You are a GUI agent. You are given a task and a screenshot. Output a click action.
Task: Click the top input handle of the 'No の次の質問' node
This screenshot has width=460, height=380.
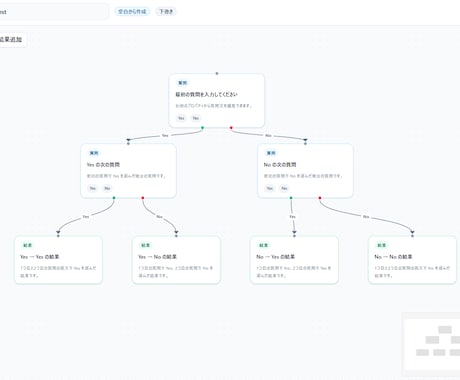[305, 143]
